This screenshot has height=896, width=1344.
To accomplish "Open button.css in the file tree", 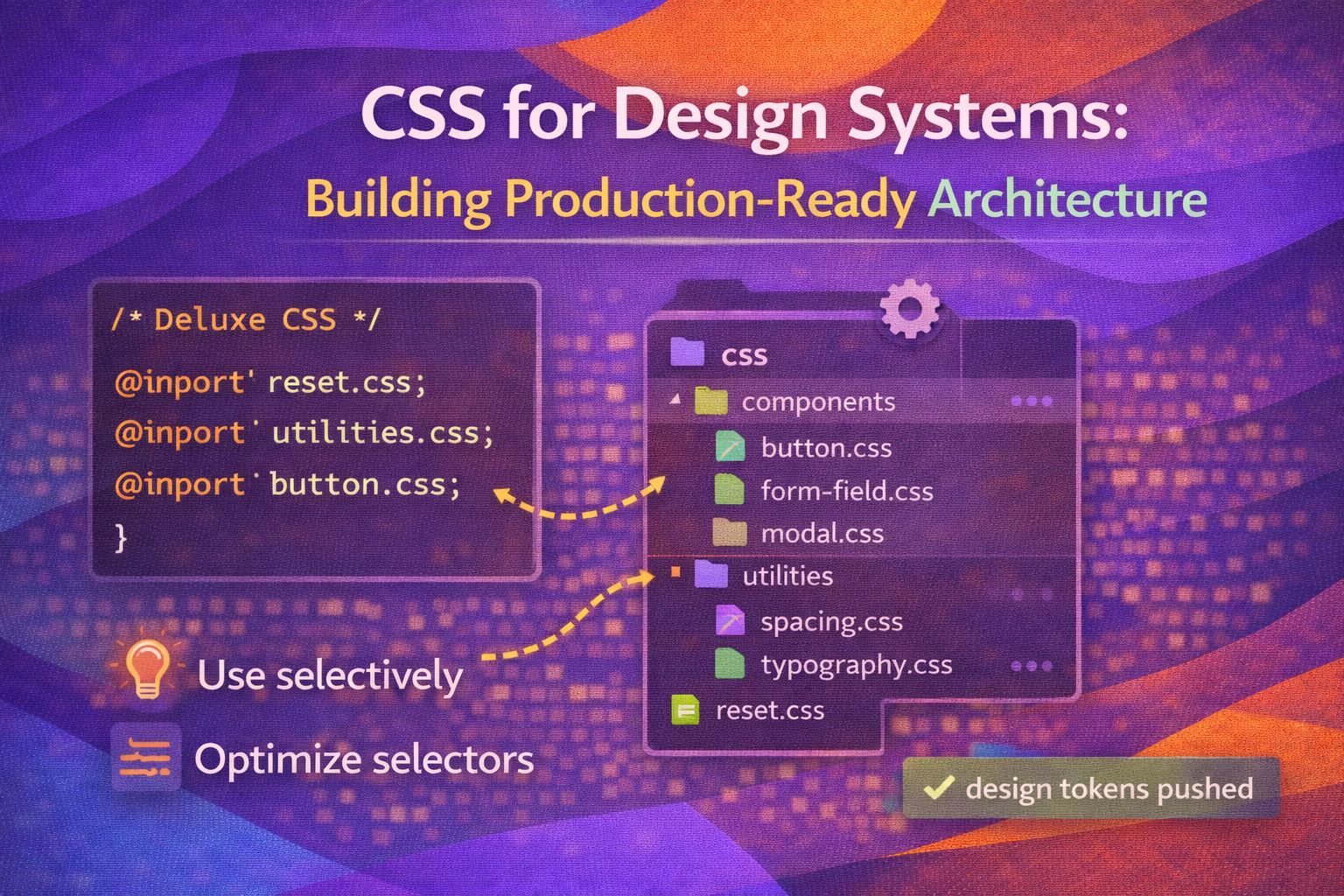I will click(x=826, y=448).
